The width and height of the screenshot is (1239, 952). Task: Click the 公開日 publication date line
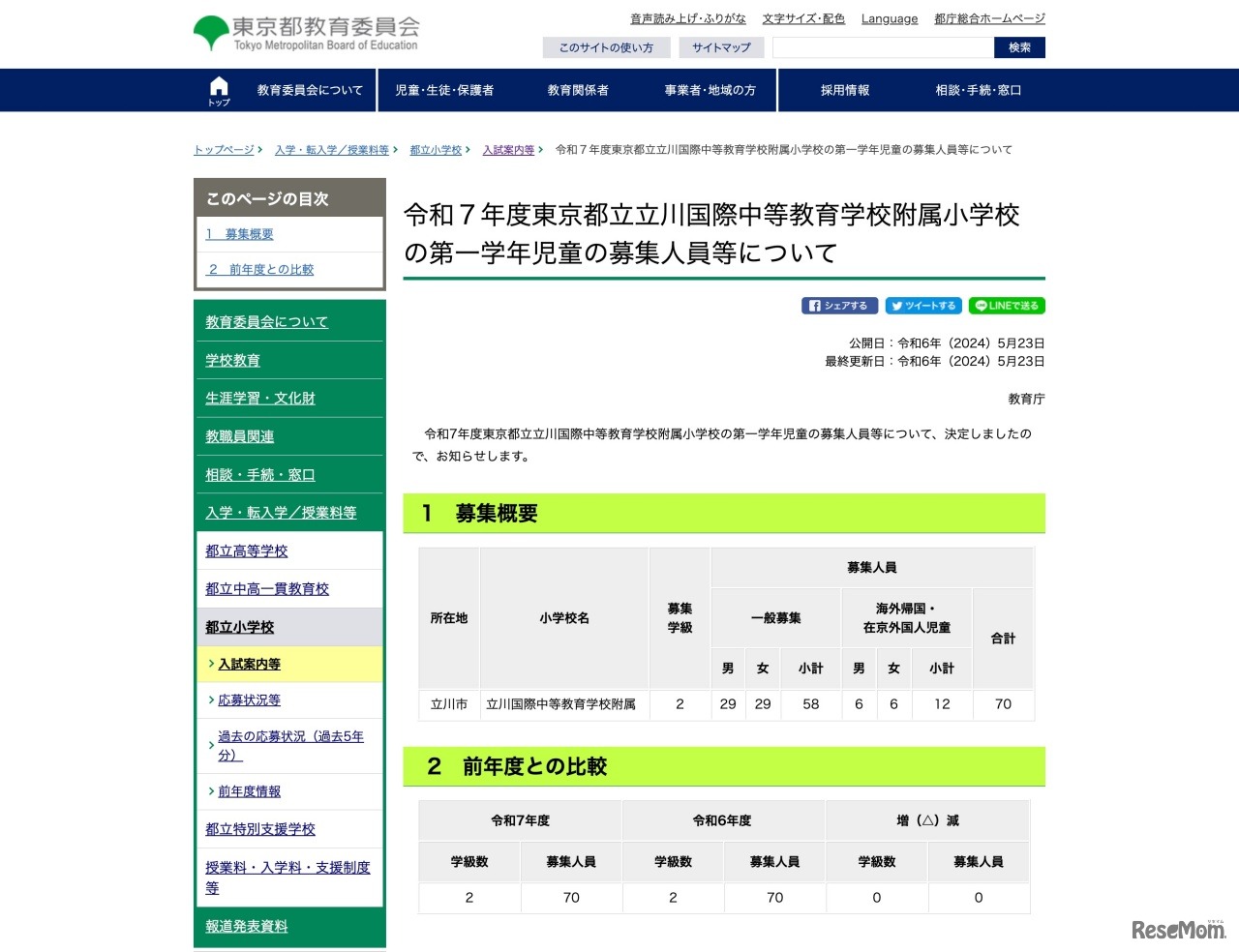[x=947, y=343]
